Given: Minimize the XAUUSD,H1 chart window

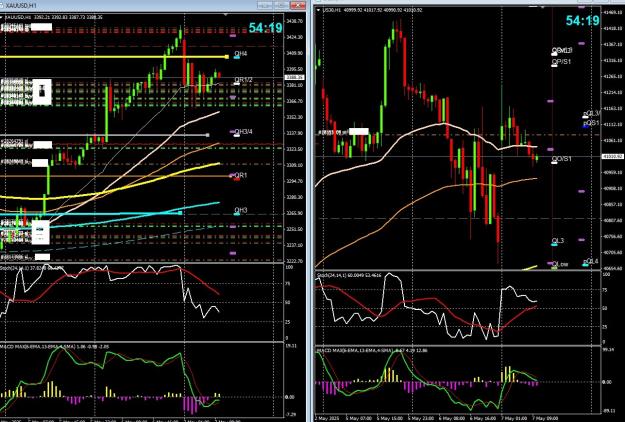Looking at the screenshot, I should point(264,6).
